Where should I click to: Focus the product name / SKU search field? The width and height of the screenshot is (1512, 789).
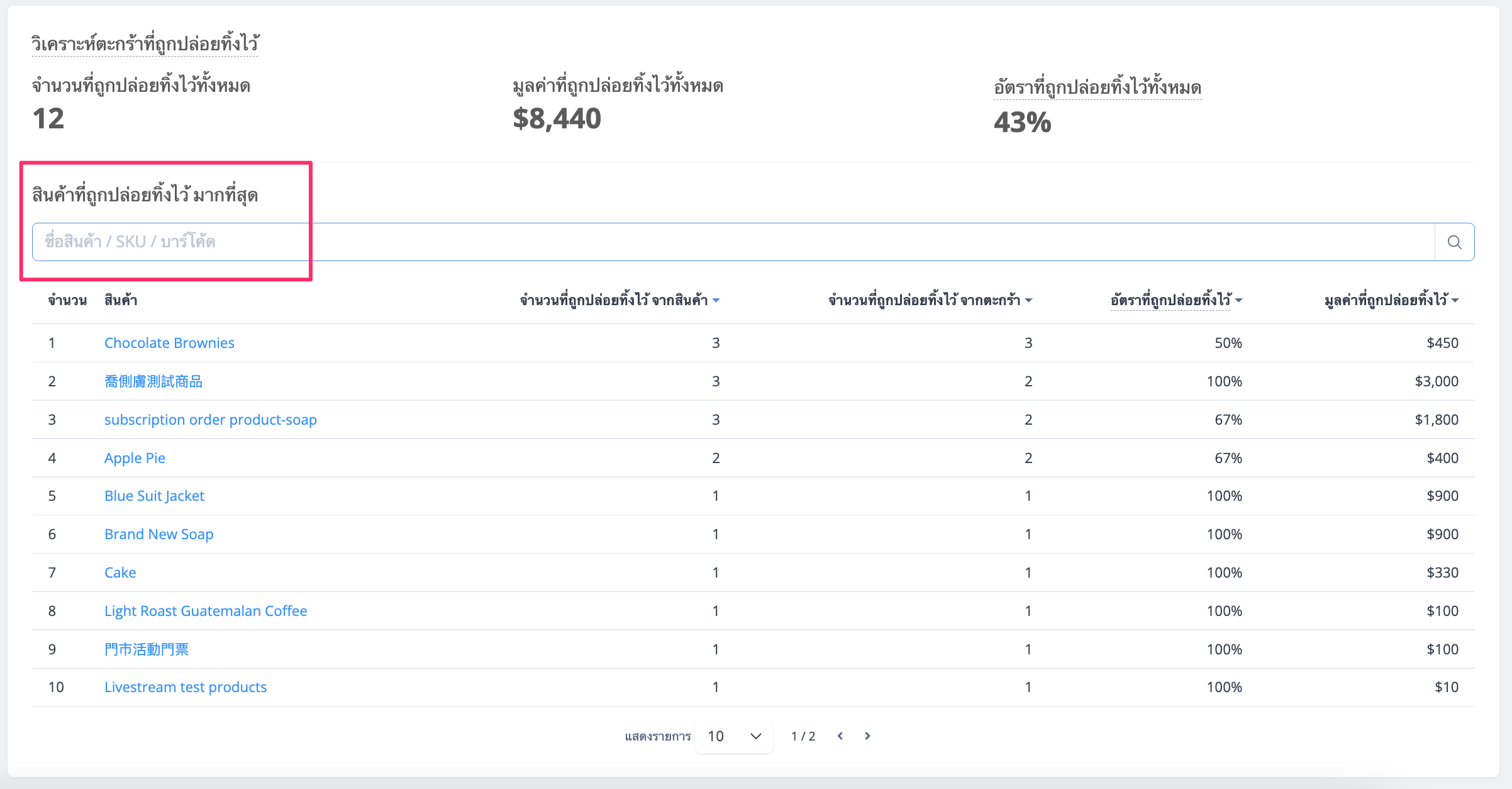coord(733,242)
